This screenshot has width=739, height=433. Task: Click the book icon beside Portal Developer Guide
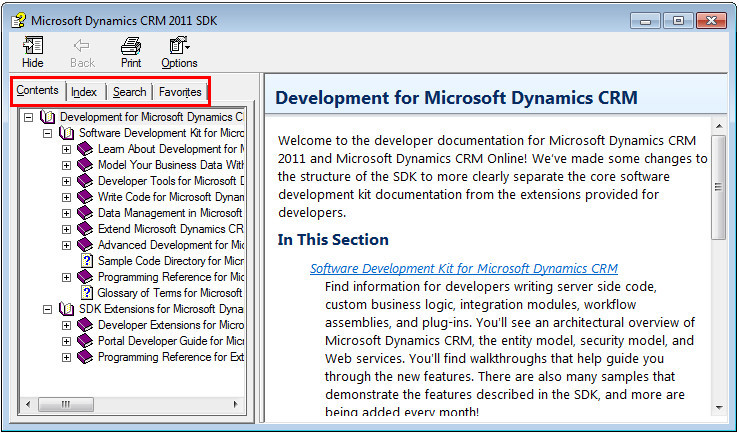point(85,341)
